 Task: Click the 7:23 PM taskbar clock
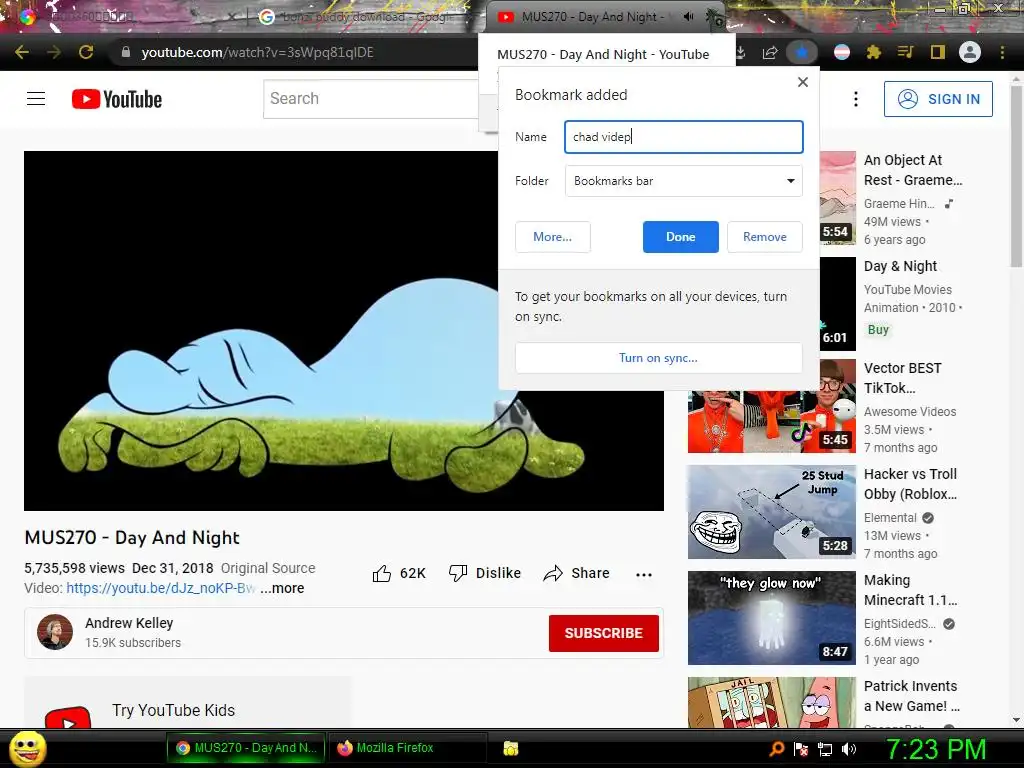935,749
